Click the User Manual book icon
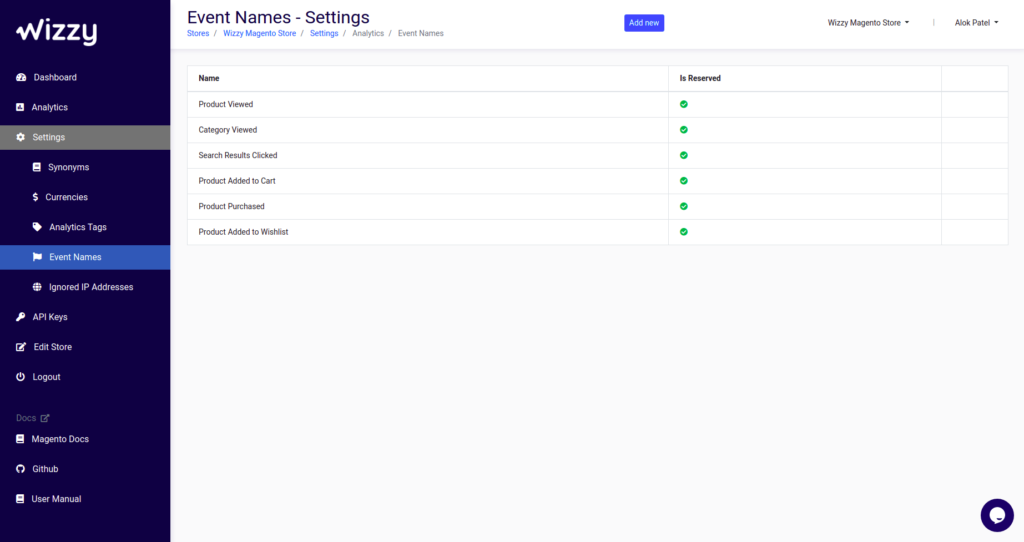This screenshot has height=542, width=1024. [20, 499]
